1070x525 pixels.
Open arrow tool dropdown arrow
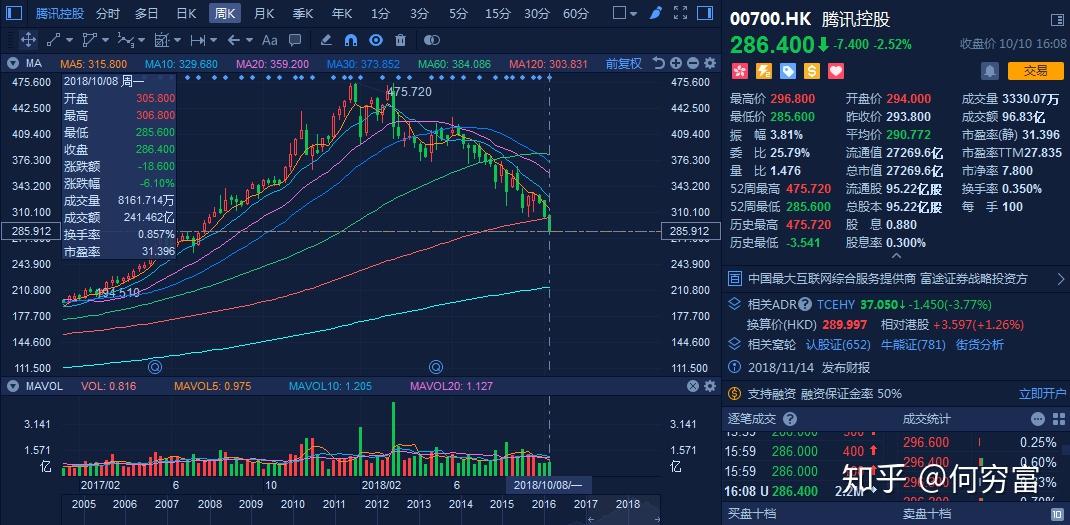(x=249, y=41)
